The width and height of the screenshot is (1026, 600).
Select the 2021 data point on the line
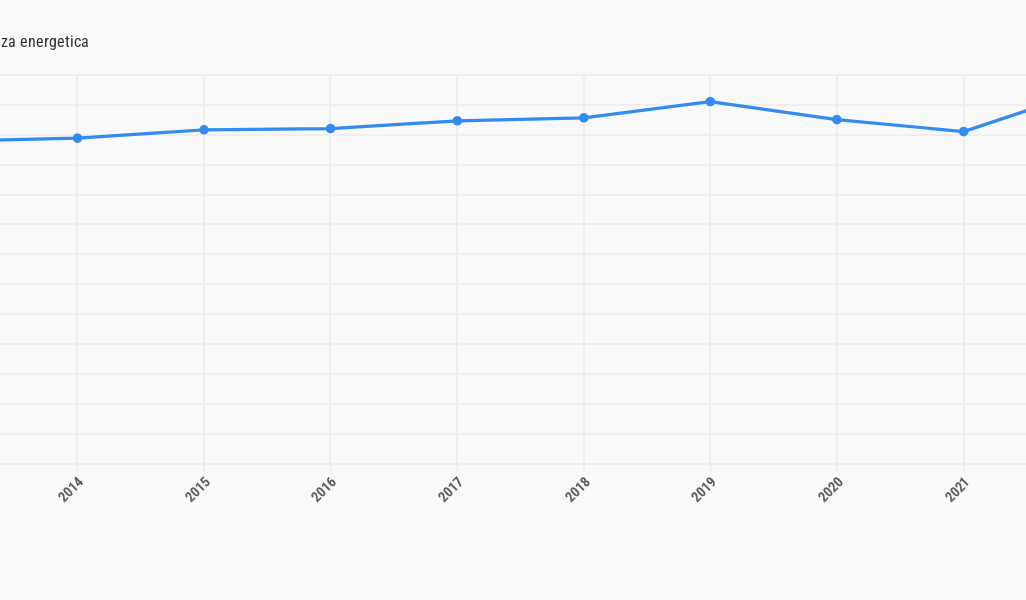(x=963, y=132)
